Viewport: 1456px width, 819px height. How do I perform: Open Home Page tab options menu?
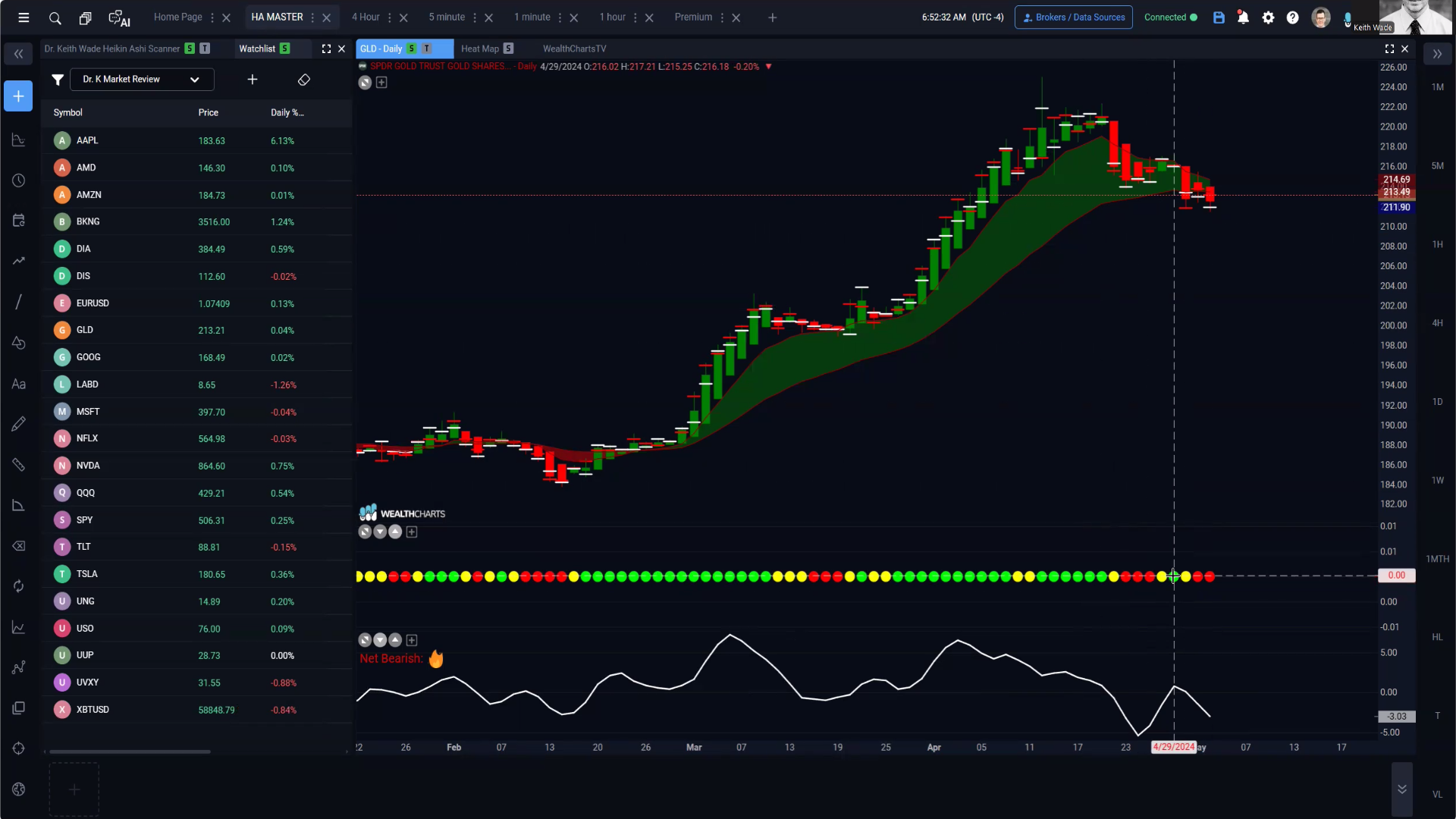pos(212,17)
